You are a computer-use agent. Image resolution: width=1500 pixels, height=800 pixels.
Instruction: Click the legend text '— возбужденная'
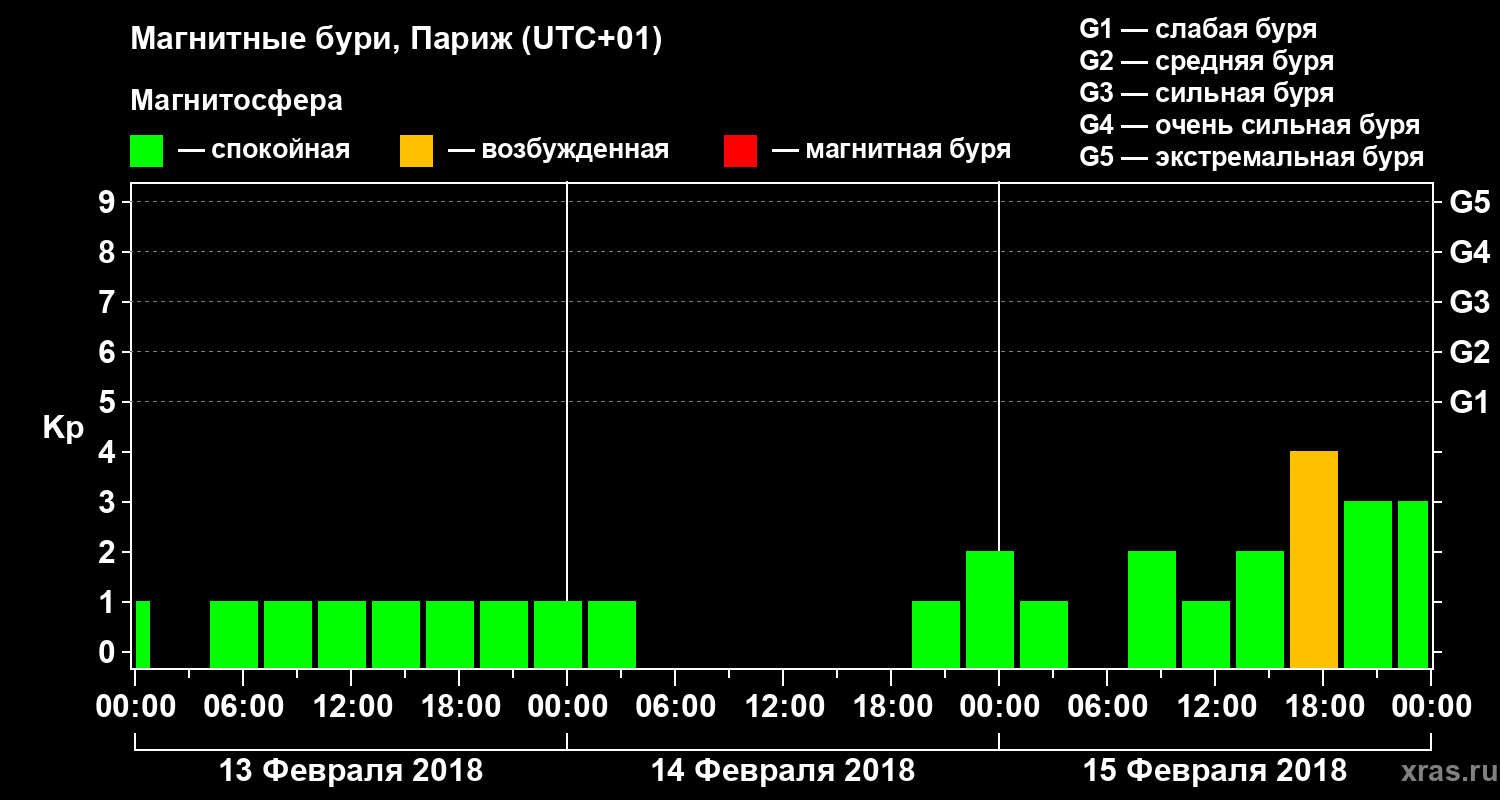pos(558,151)
